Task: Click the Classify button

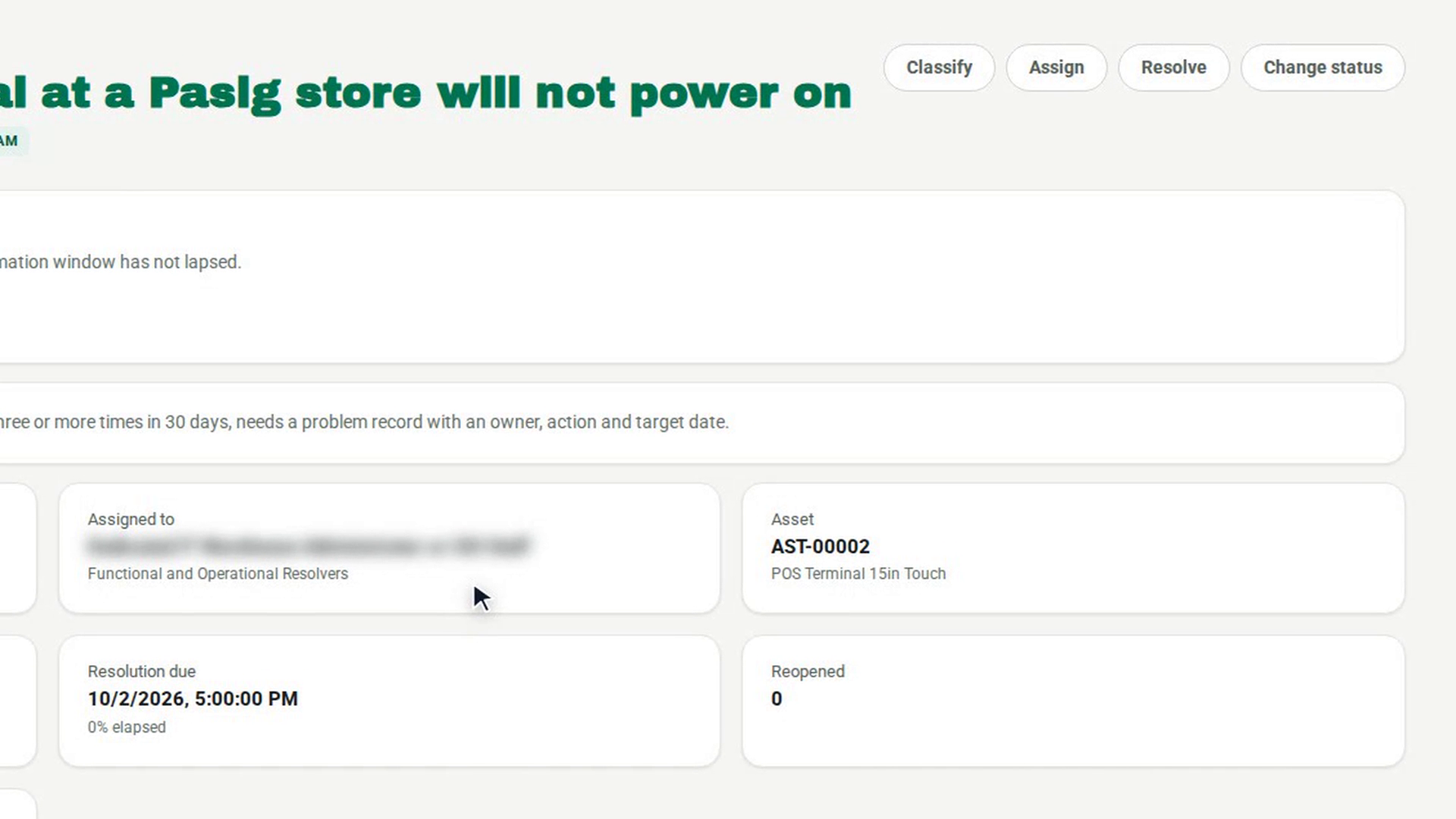Action: 939,67
